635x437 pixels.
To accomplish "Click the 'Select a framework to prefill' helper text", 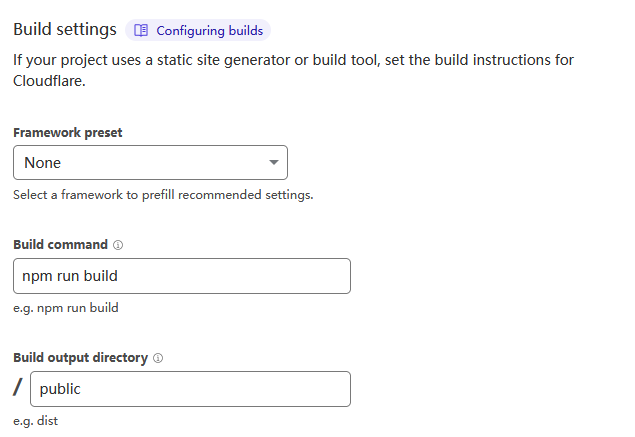I will coord(163,195).
